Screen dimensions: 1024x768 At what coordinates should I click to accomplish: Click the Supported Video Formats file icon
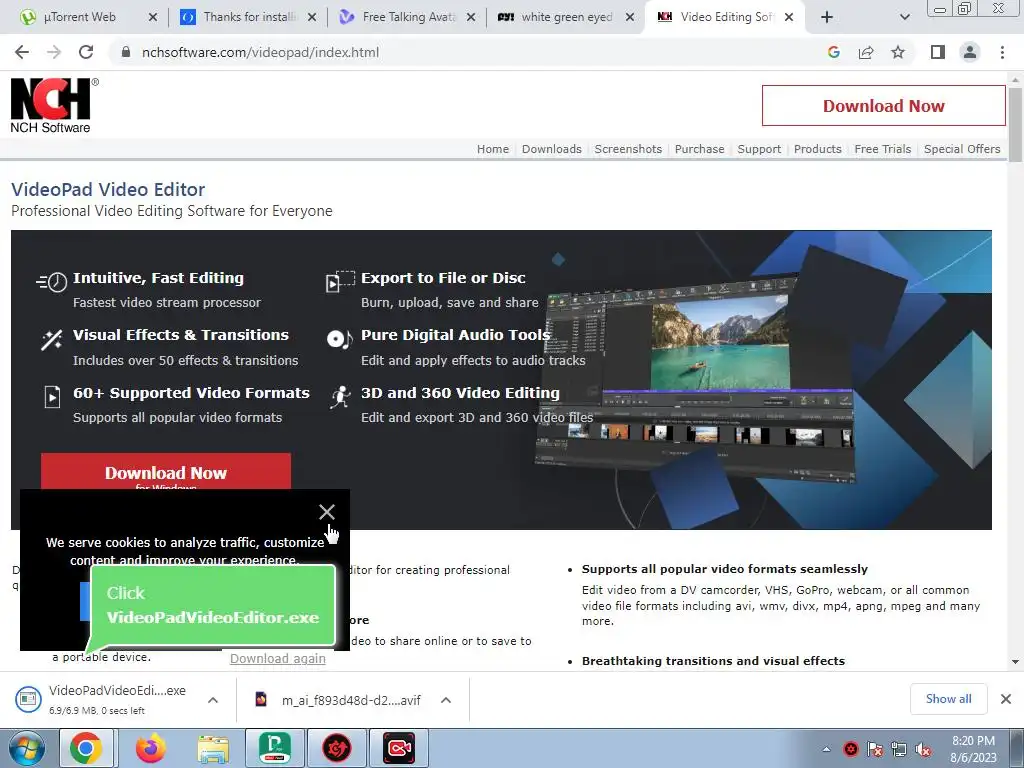click(x=52, y=396)
